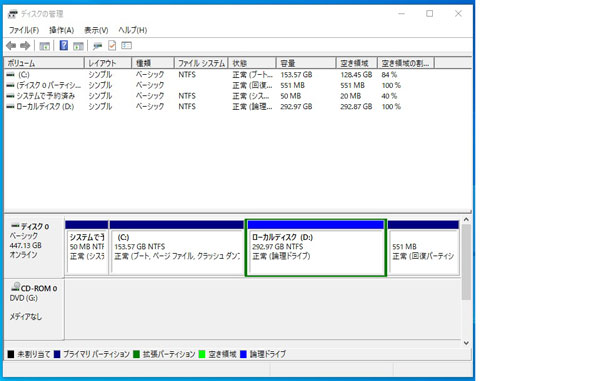Click the Back arrow in the toolbar
This screenshot has width=600, height=381.
[x=11, y=46]
